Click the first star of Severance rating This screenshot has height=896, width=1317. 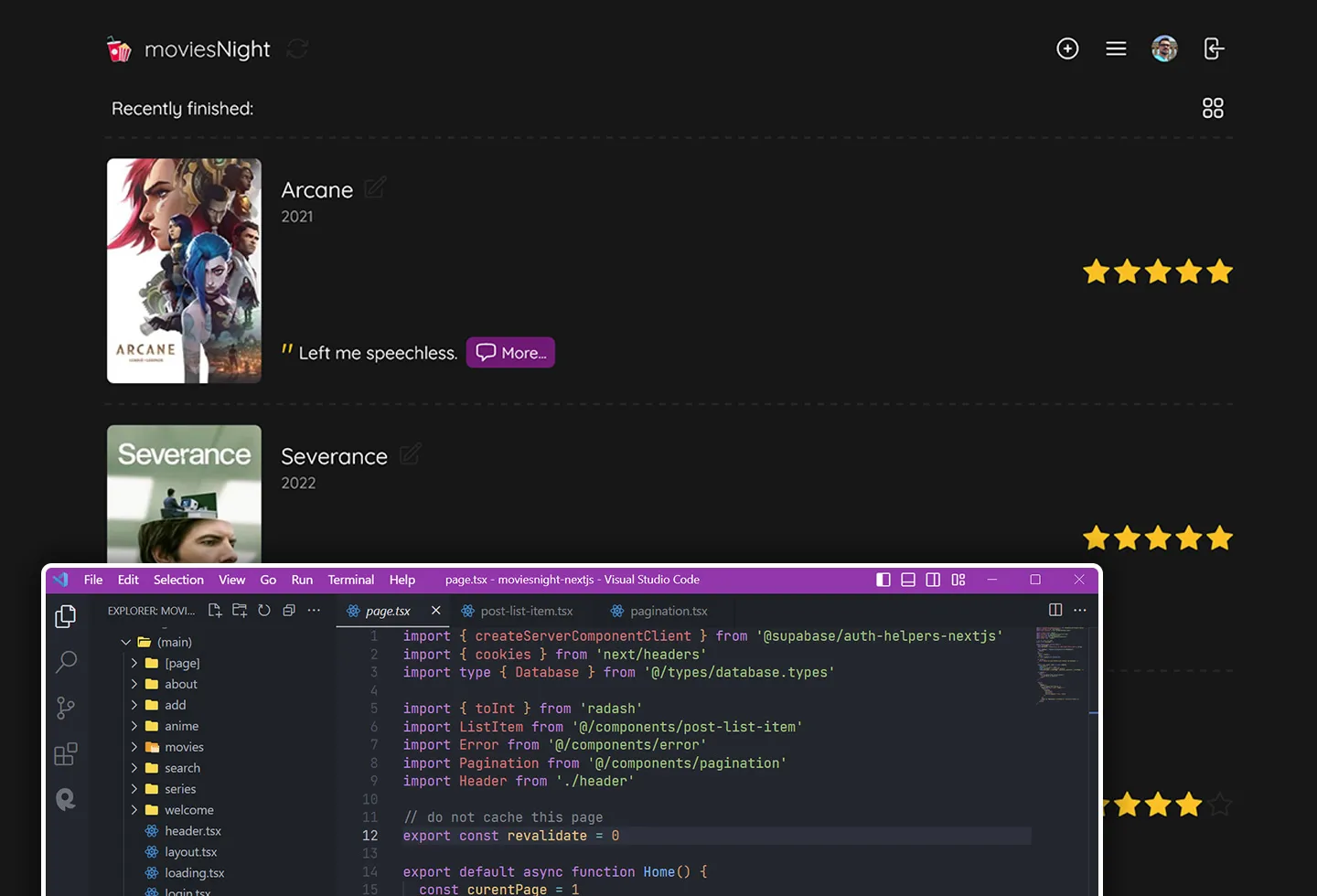(1097, 538)
